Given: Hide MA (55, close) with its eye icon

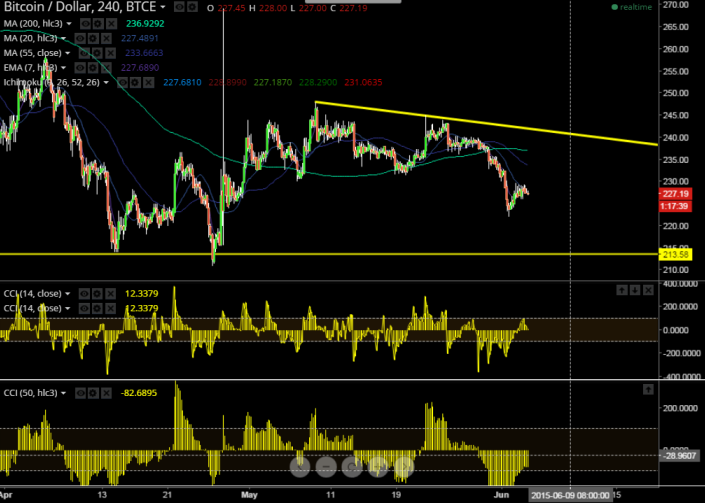Looking at the screenshot, I should (x=85, y=53).
